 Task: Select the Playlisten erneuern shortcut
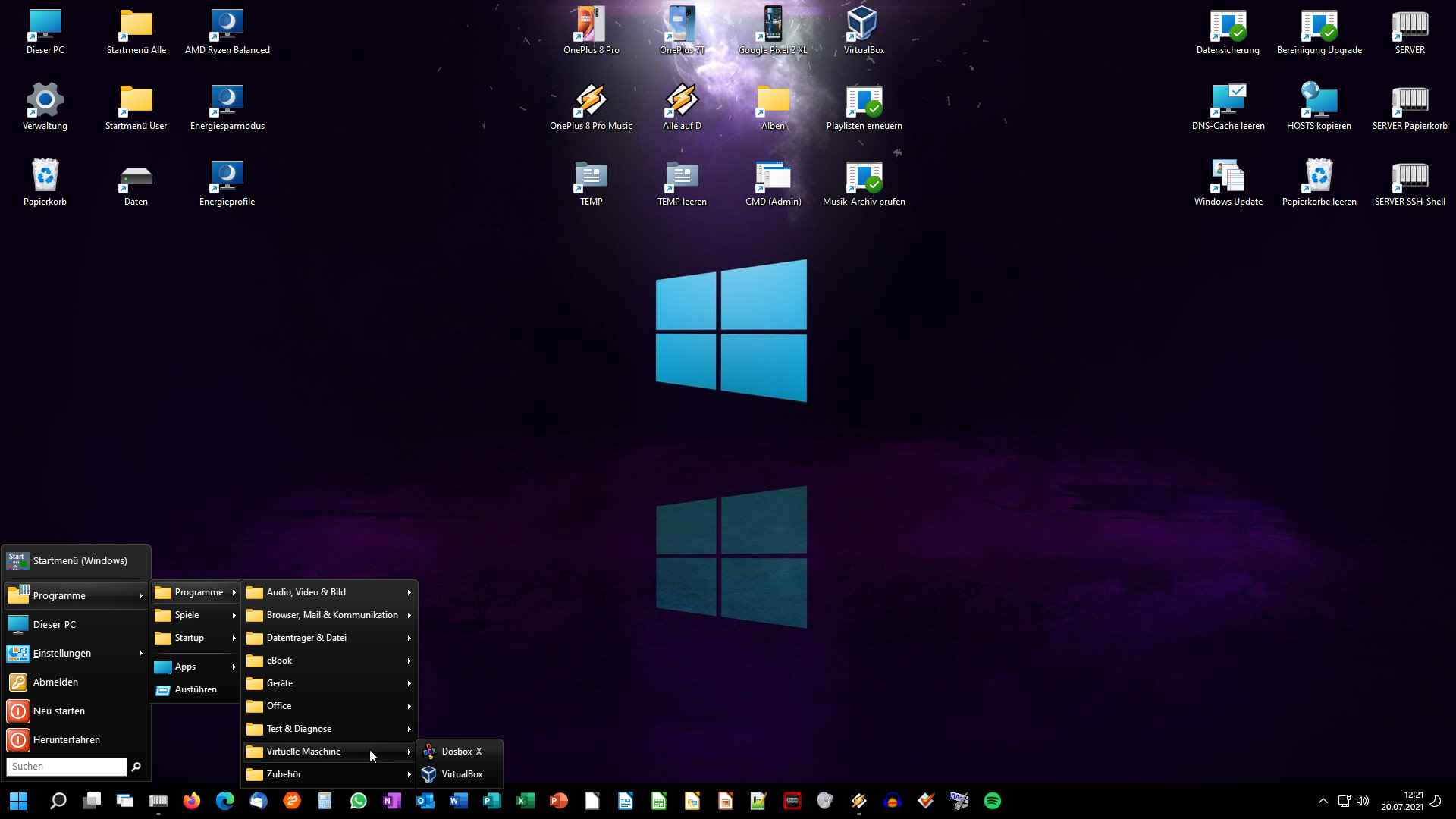[x=864, y=108]
